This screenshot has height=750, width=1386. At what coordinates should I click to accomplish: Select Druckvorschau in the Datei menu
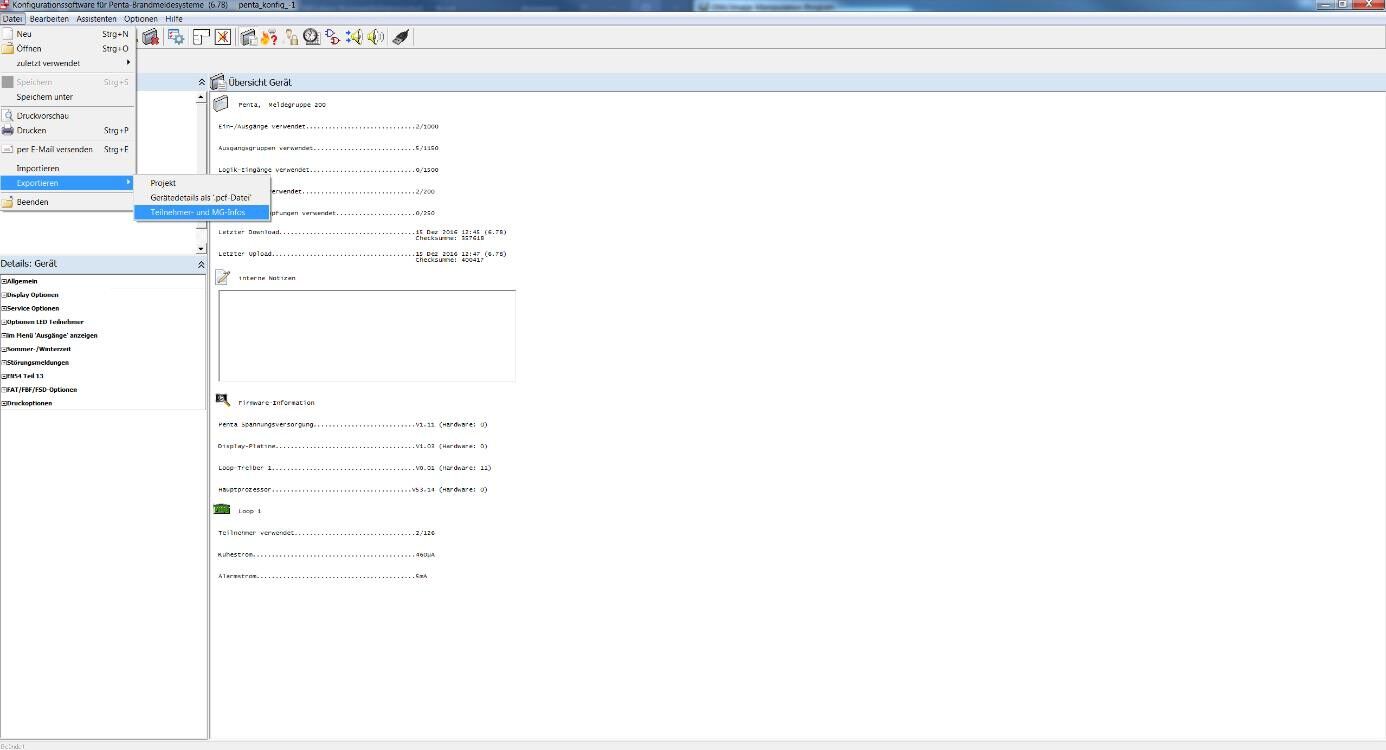67,116
